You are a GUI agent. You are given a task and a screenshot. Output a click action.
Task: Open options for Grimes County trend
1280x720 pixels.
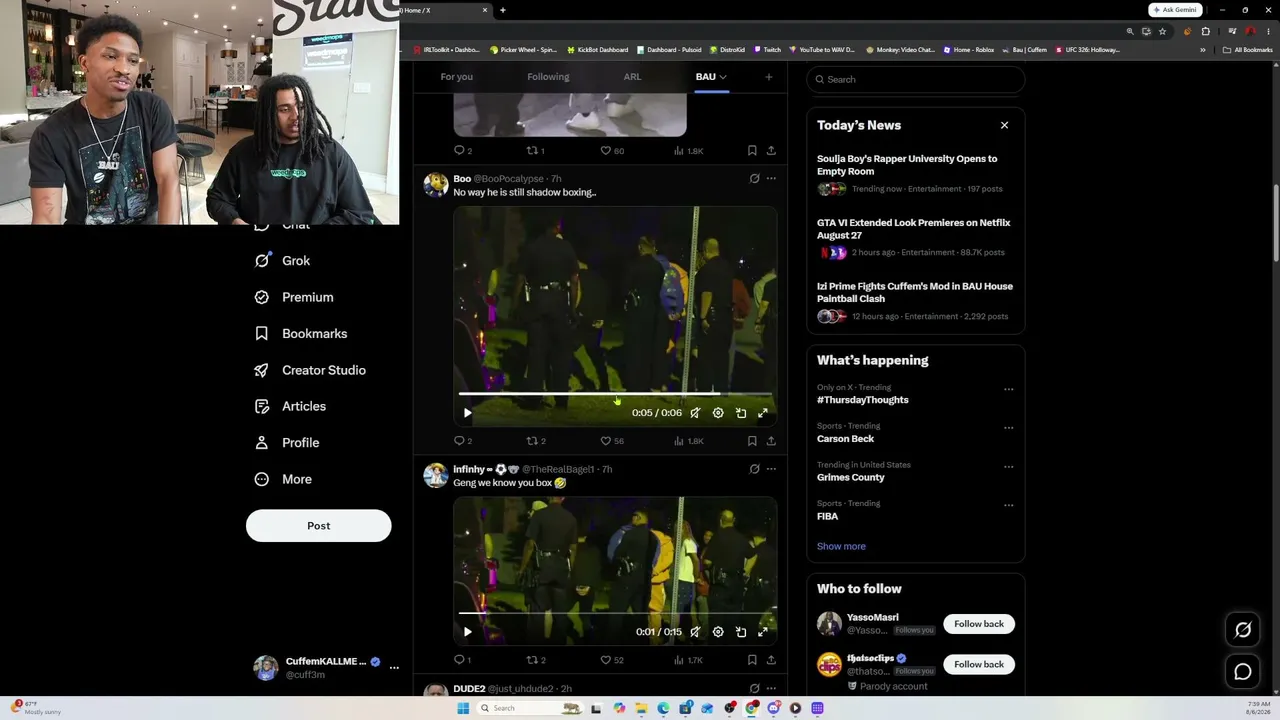point(1008,467)
